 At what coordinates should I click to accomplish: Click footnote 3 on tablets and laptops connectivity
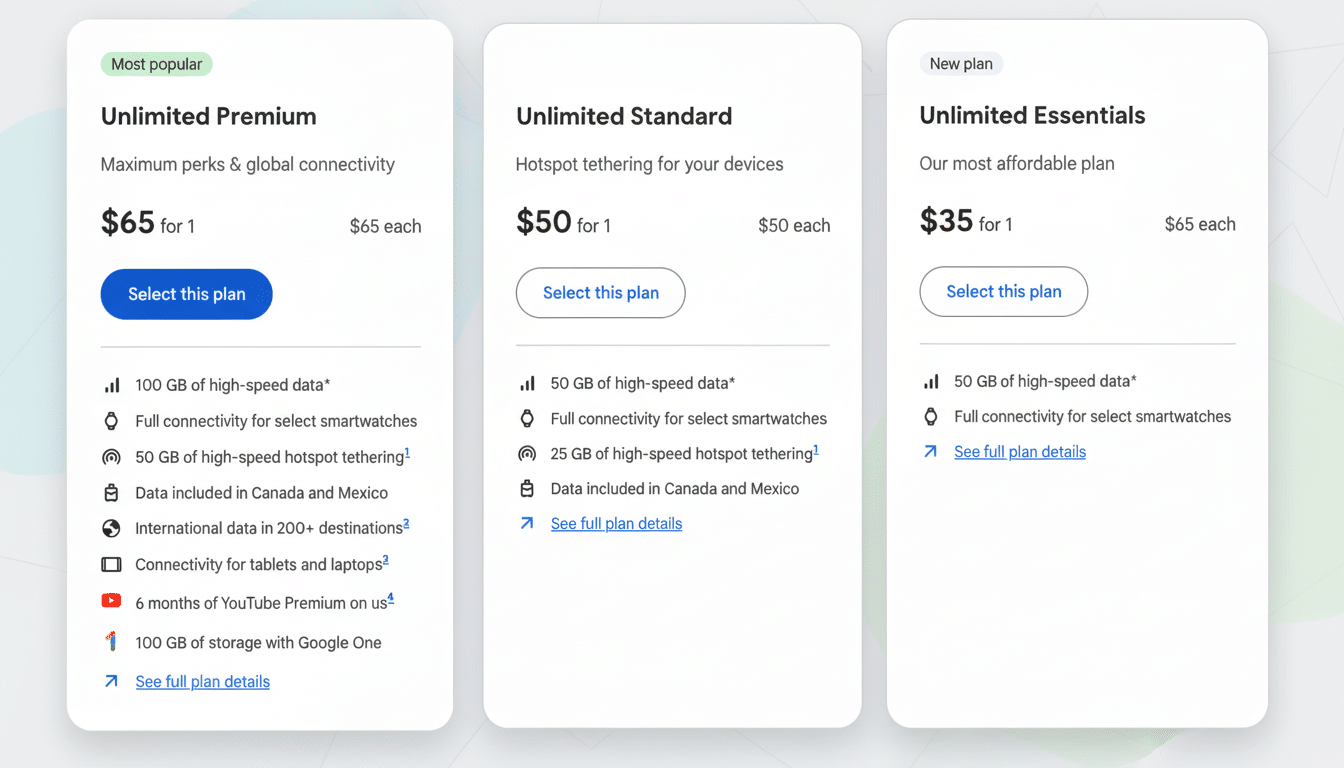click(x=386, y=557)
